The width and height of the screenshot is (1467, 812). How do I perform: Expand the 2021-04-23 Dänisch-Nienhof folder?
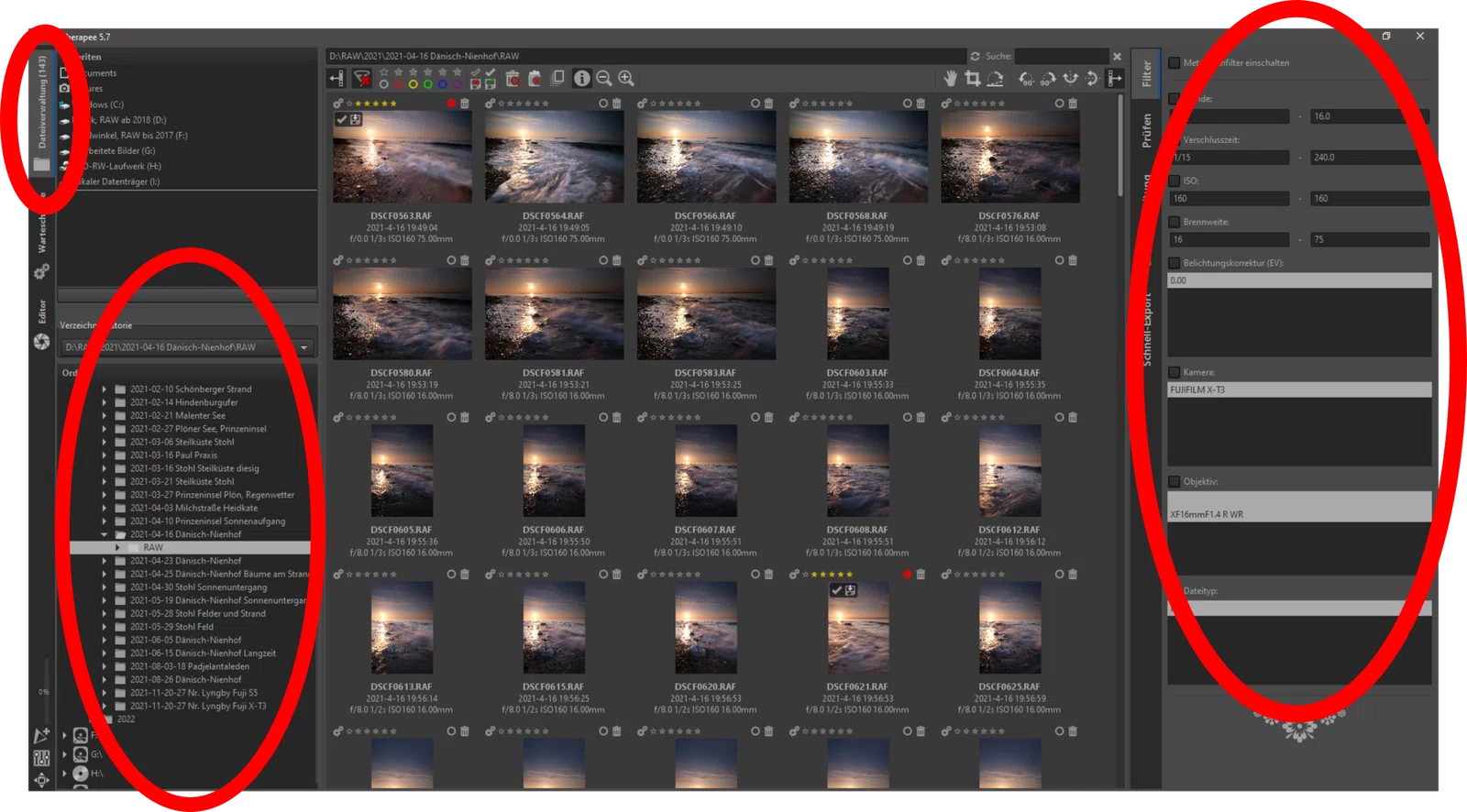pos(104,561)
